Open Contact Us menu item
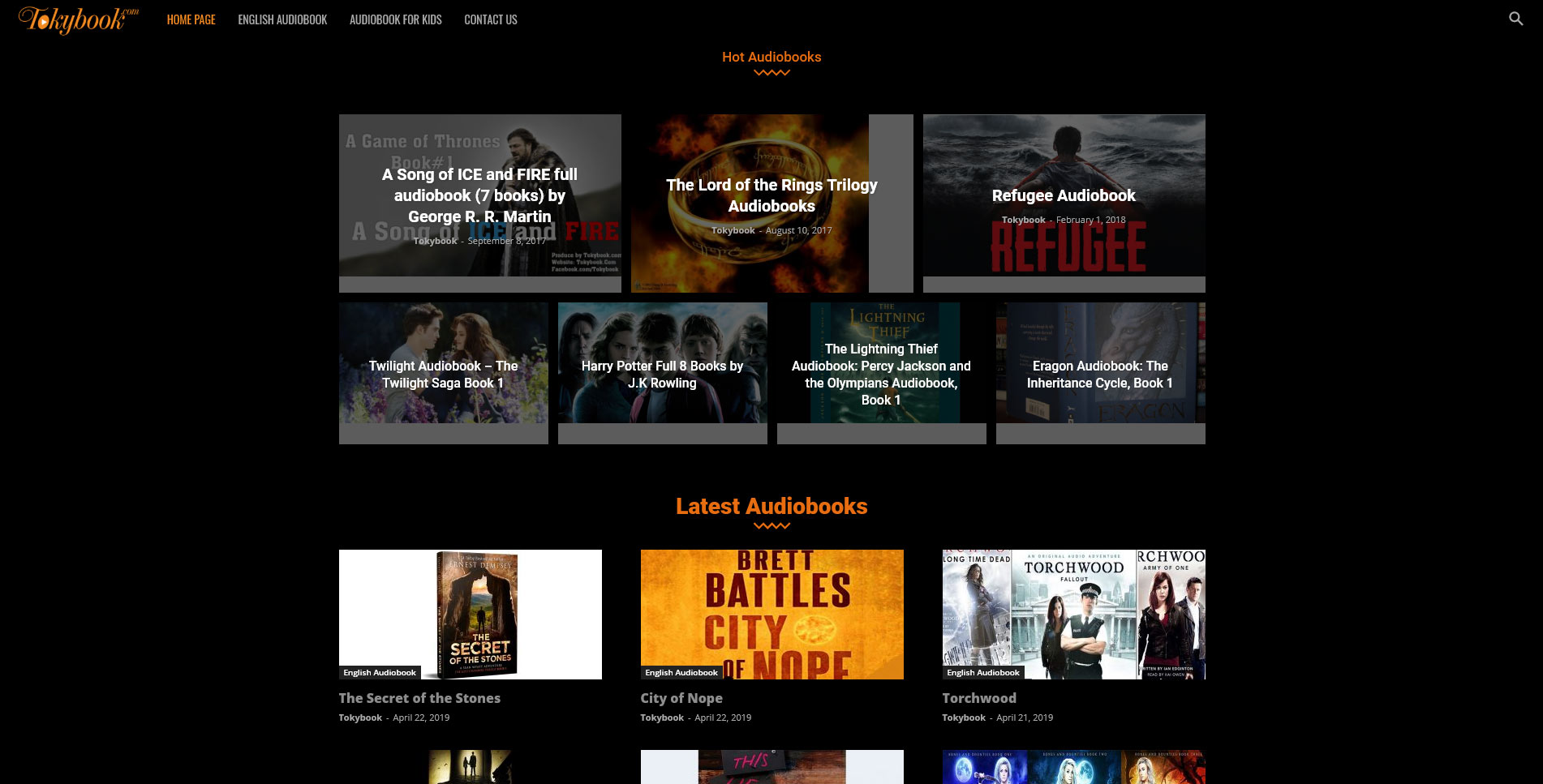Viewport: 1543px width, 784px height. point(491,19)
